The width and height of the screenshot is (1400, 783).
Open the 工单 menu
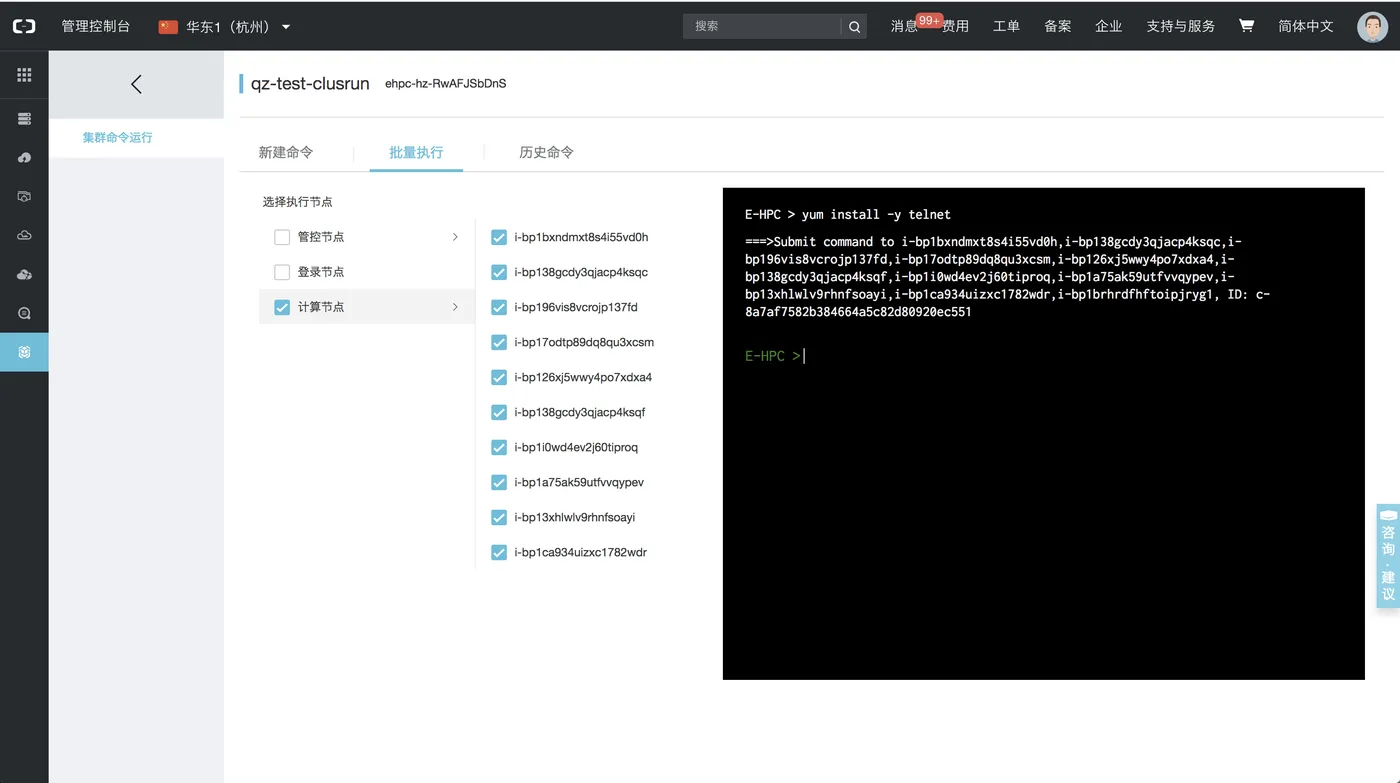tap(1006, 27)
